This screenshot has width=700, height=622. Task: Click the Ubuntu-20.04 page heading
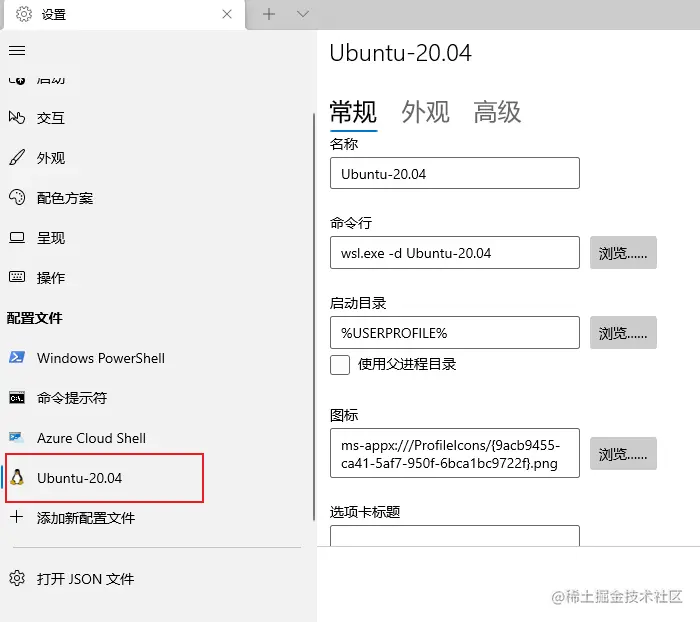400,53
